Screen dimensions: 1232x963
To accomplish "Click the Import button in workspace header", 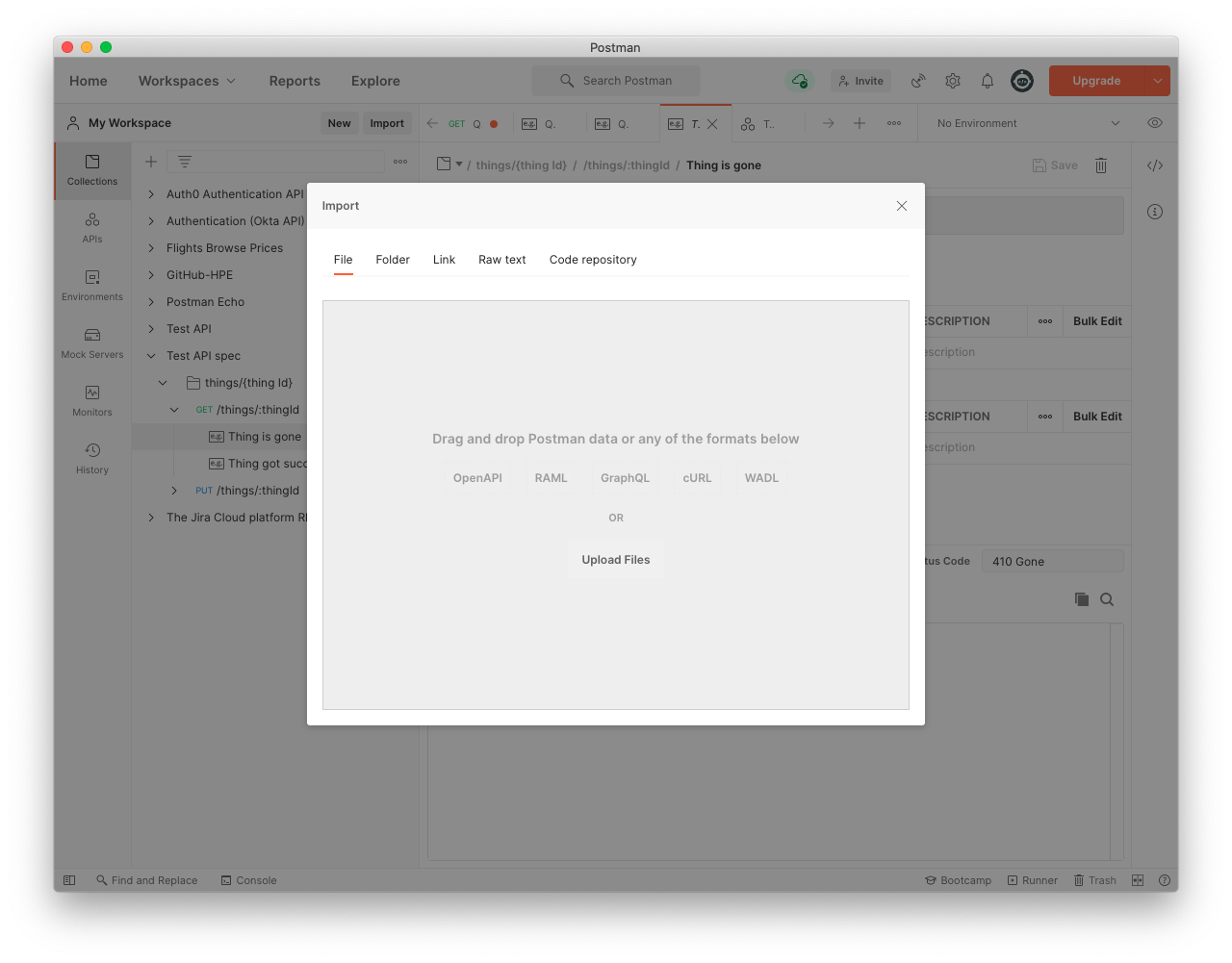I will 387,123.
